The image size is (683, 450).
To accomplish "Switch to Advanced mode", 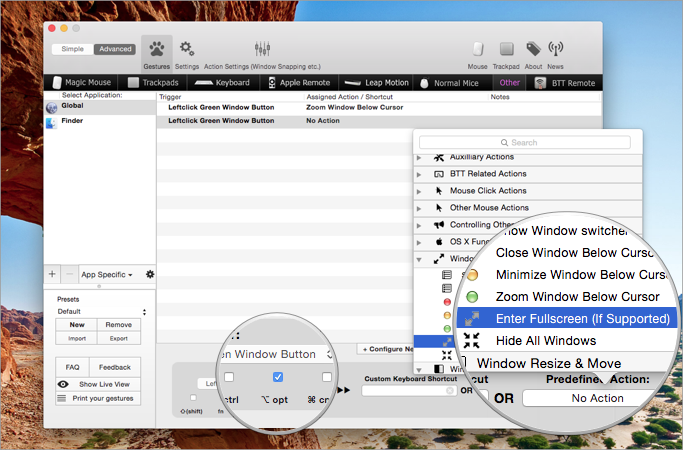I will 115,49.
